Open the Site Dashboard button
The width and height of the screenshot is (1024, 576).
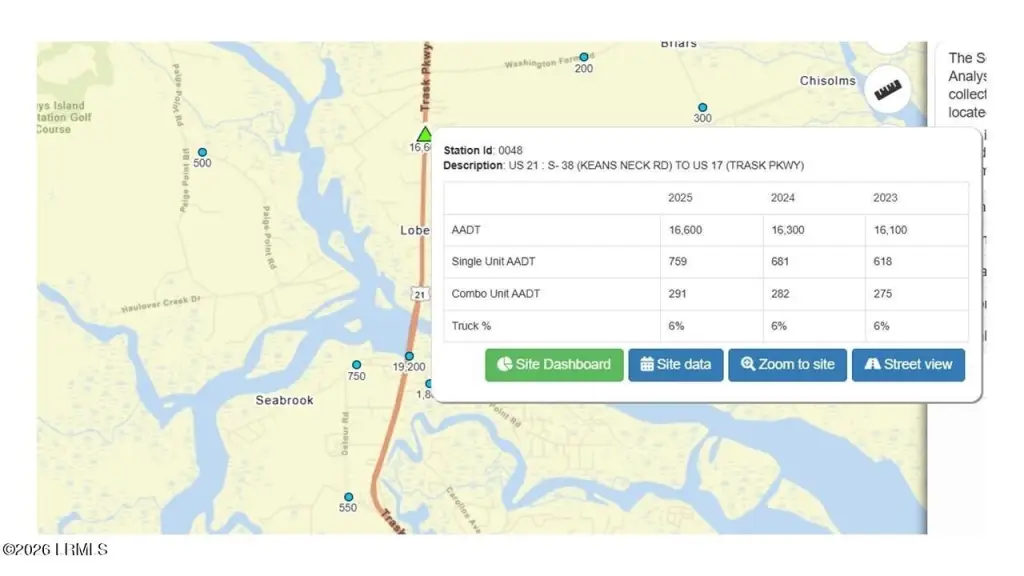click(554, 364)
